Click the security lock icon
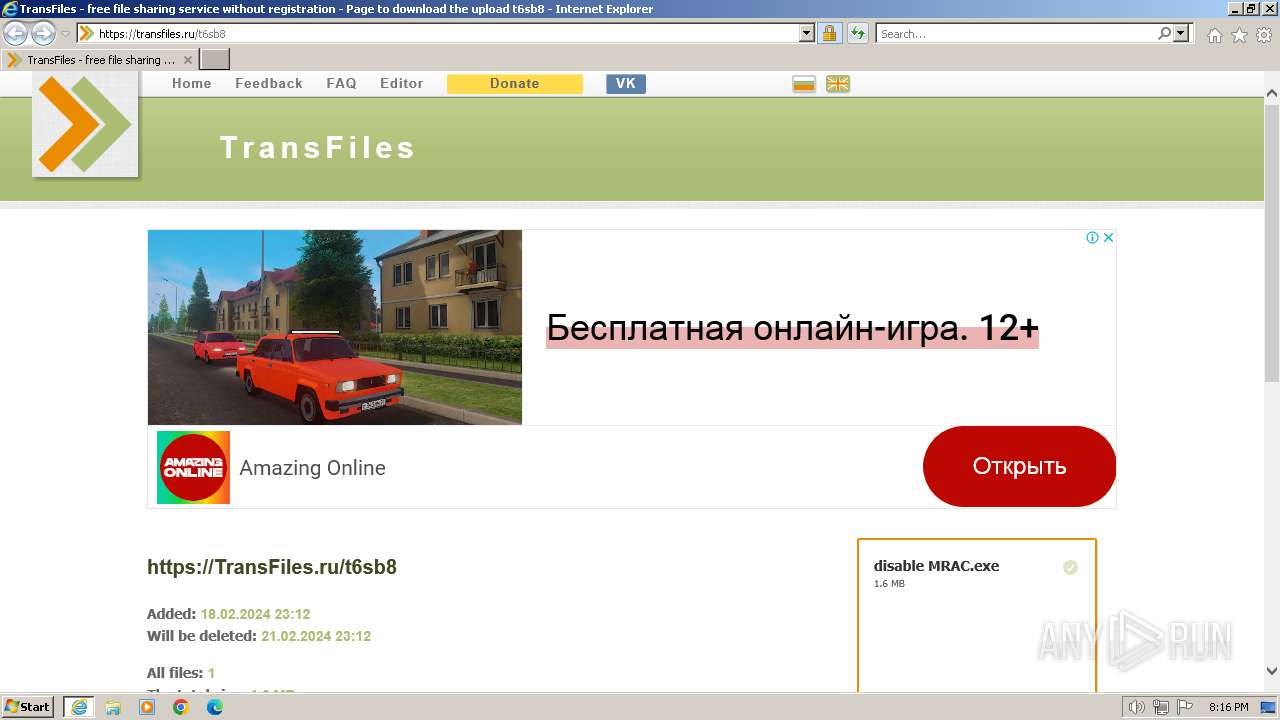 coord(829,34)
